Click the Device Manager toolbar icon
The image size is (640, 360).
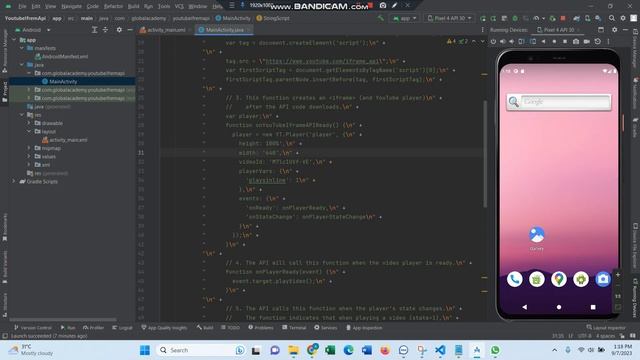587,18
